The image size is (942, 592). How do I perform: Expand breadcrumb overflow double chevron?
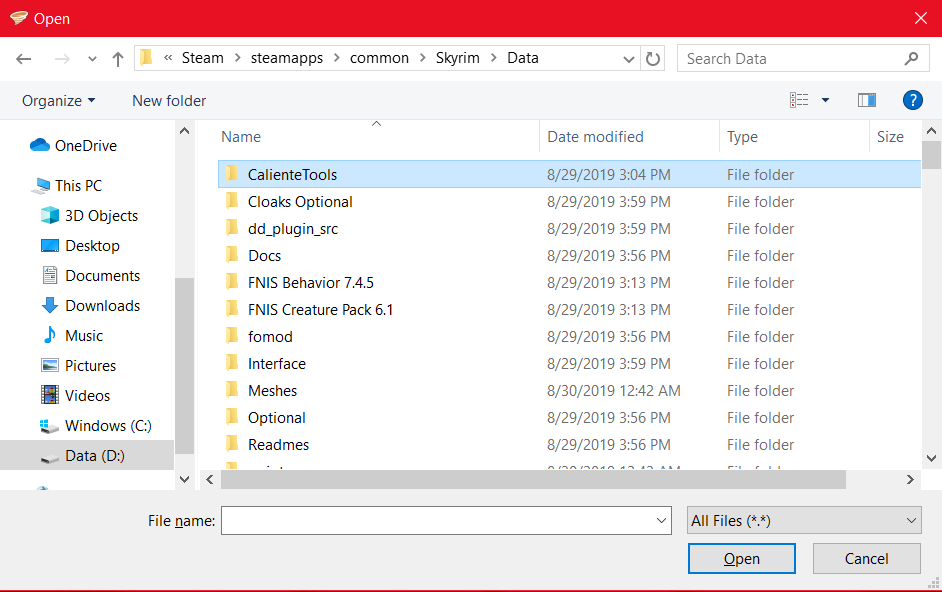168,58
